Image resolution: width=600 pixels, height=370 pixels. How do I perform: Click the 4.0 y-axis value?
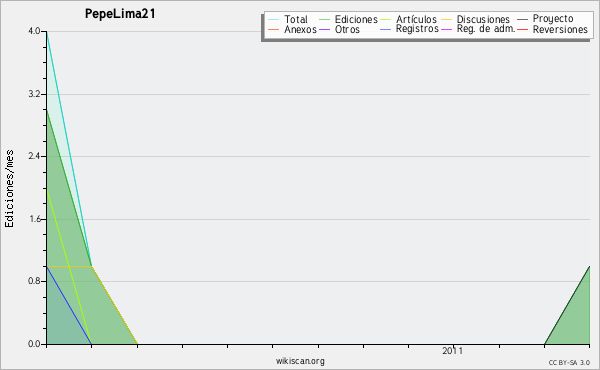pyautogui.click(x=34, y=31)
